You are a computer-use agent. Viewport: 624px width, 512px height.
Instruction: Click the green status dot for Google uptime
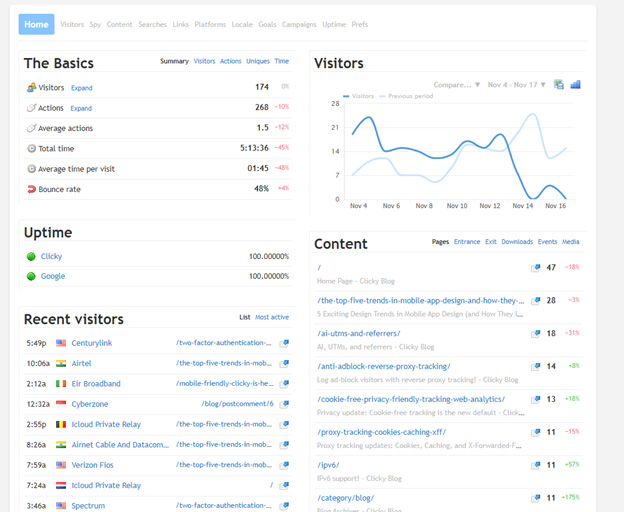click(31, 276)
